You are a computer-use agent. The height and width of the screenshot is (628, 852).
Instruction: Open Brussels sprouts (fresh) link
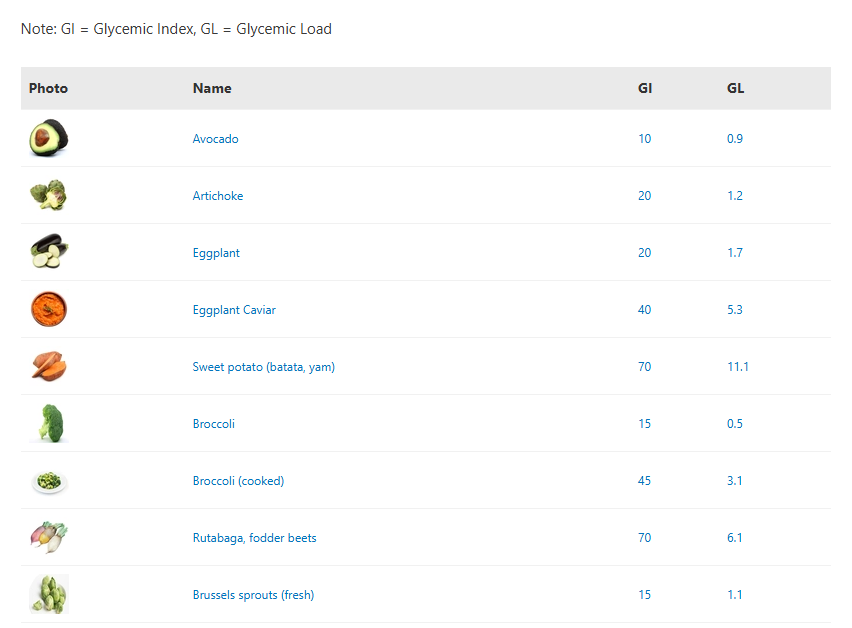(x=253, y=595)
